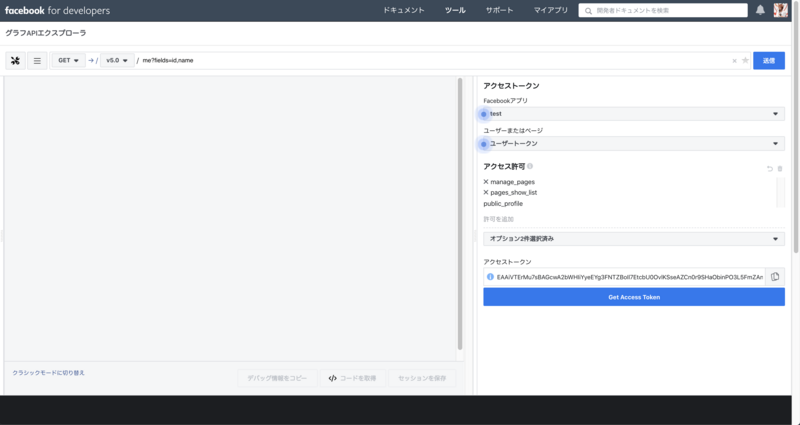The height and width of the screenshot is (425, 800).
Task: Open the Graph API tools icon button
Action: pyautogui.click(x=15, y=61)
